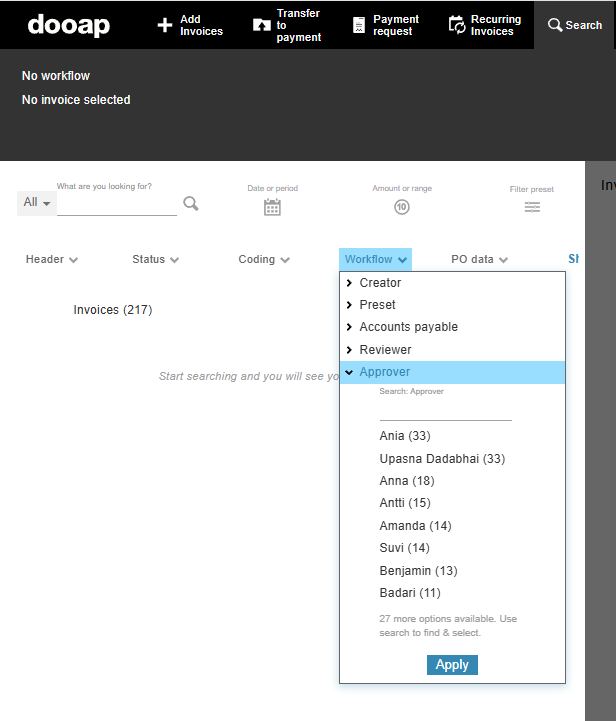Select approver Ania (33)
Viewport: 616px width, 721px height.
click(405, 436)
